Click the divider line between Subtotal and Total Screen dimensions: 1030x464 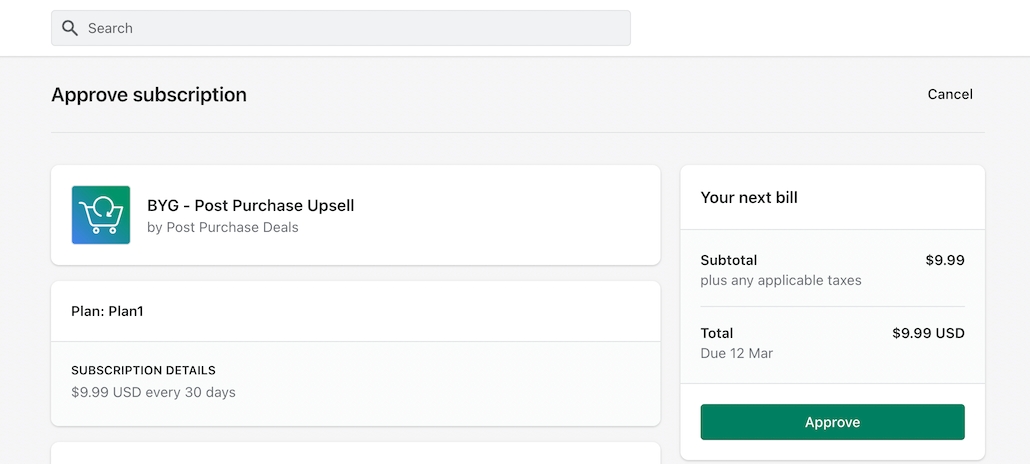coord(832,306)
